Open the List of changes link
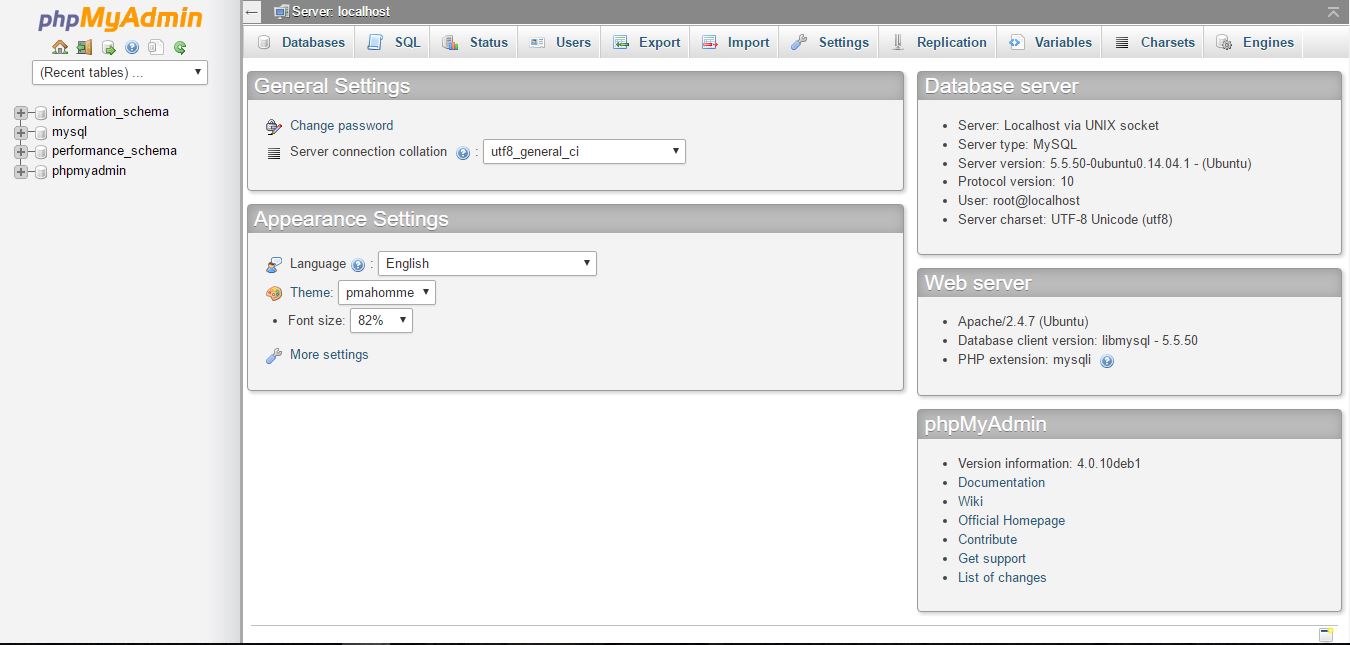This screenshot has width=1350, height=645. 1002,577
